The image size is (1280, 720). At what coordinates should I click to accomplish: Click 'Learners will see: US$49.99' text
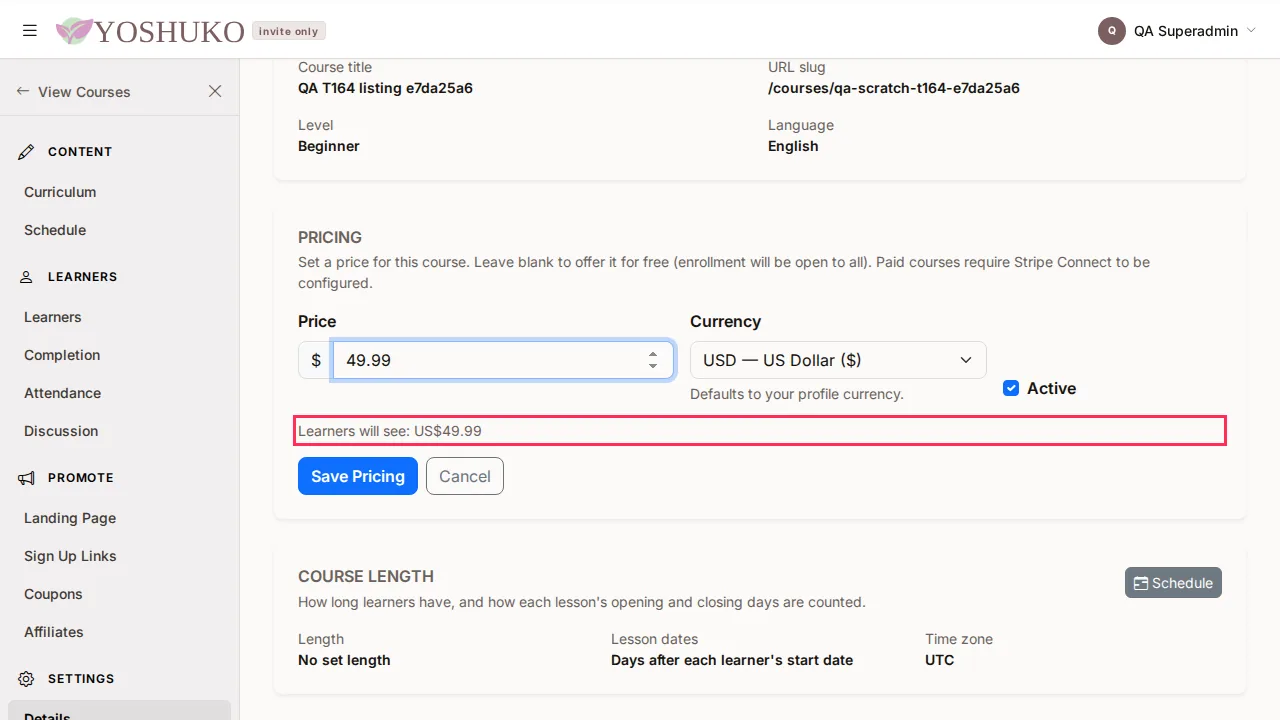(x=390, y=431)
